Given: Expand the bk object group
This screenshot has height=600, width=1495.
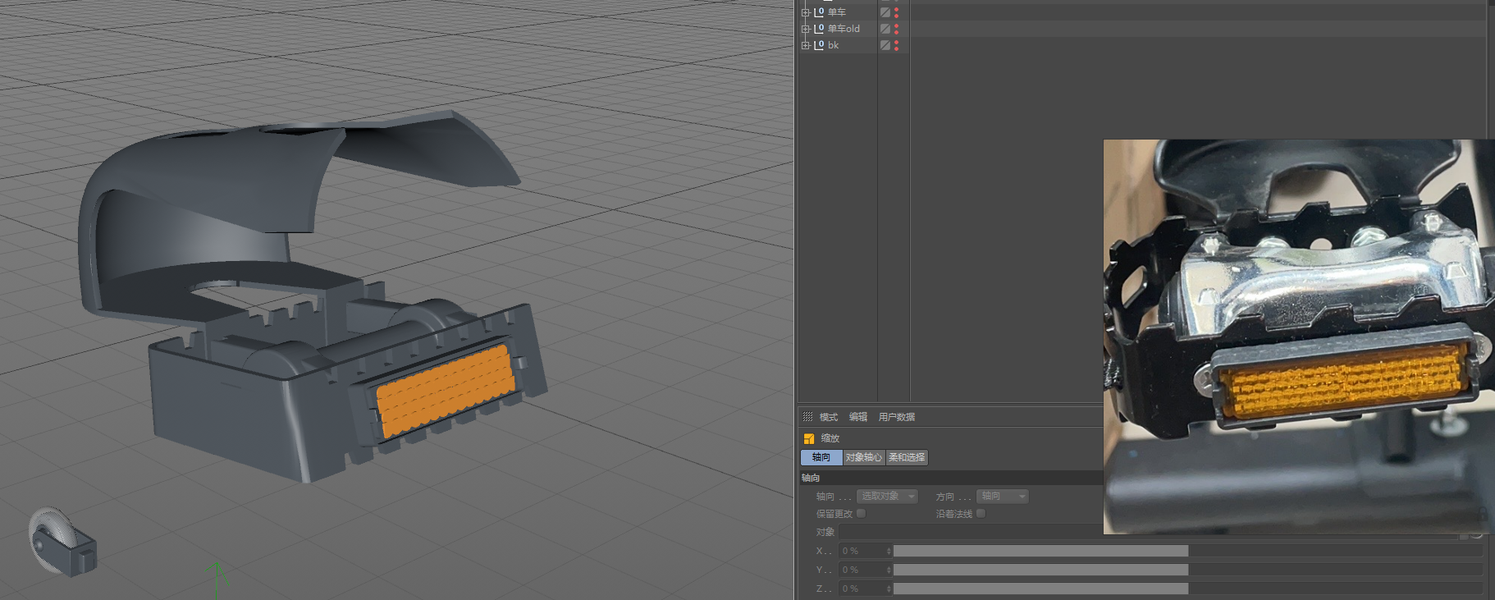Looking at the screenshot, I should pos(805,46).
